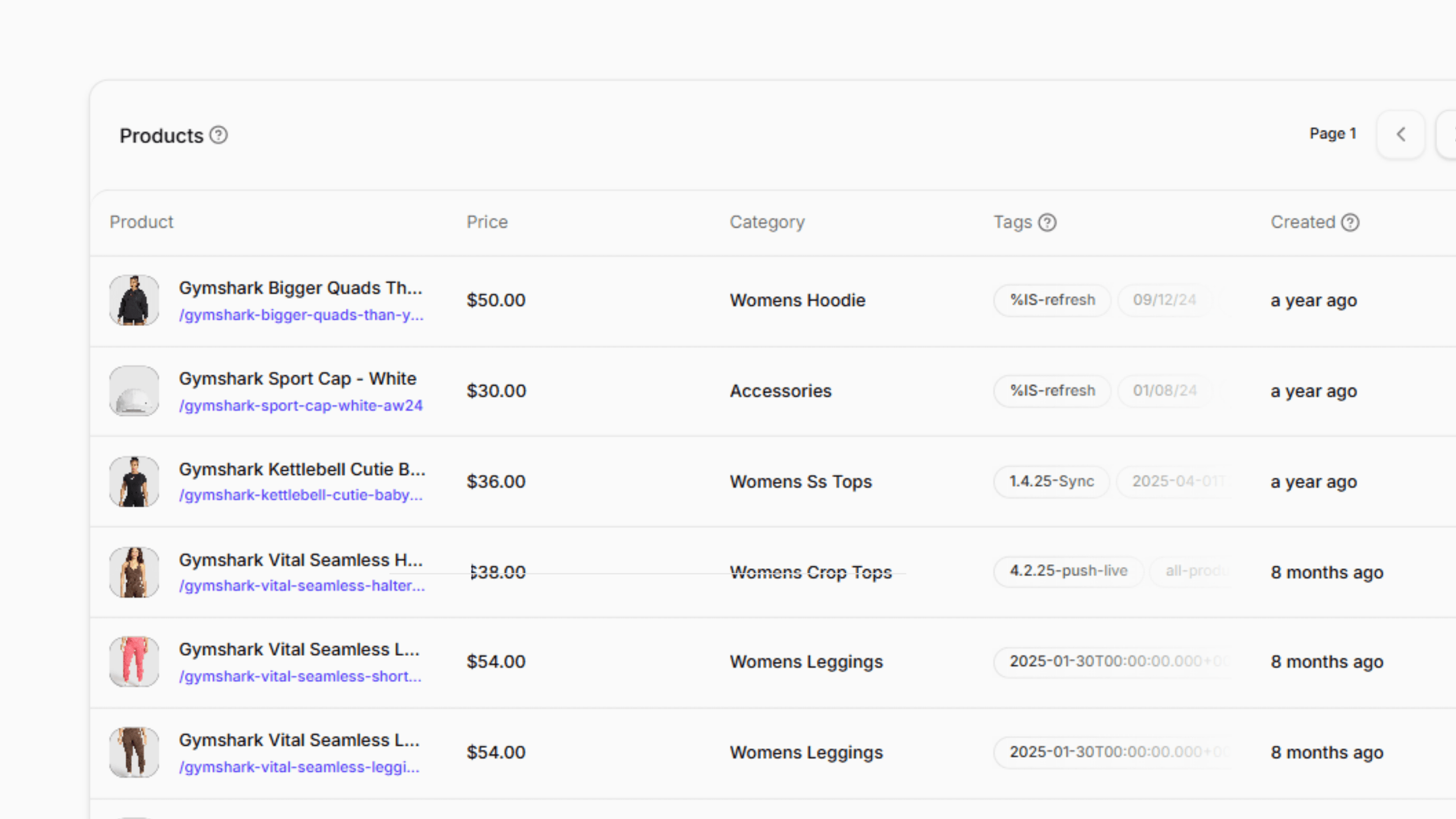This screenshot has height=819, width=1456.
Task: Open the pink Vital Seamless leggings thumbnail
Action: point(134,661)
